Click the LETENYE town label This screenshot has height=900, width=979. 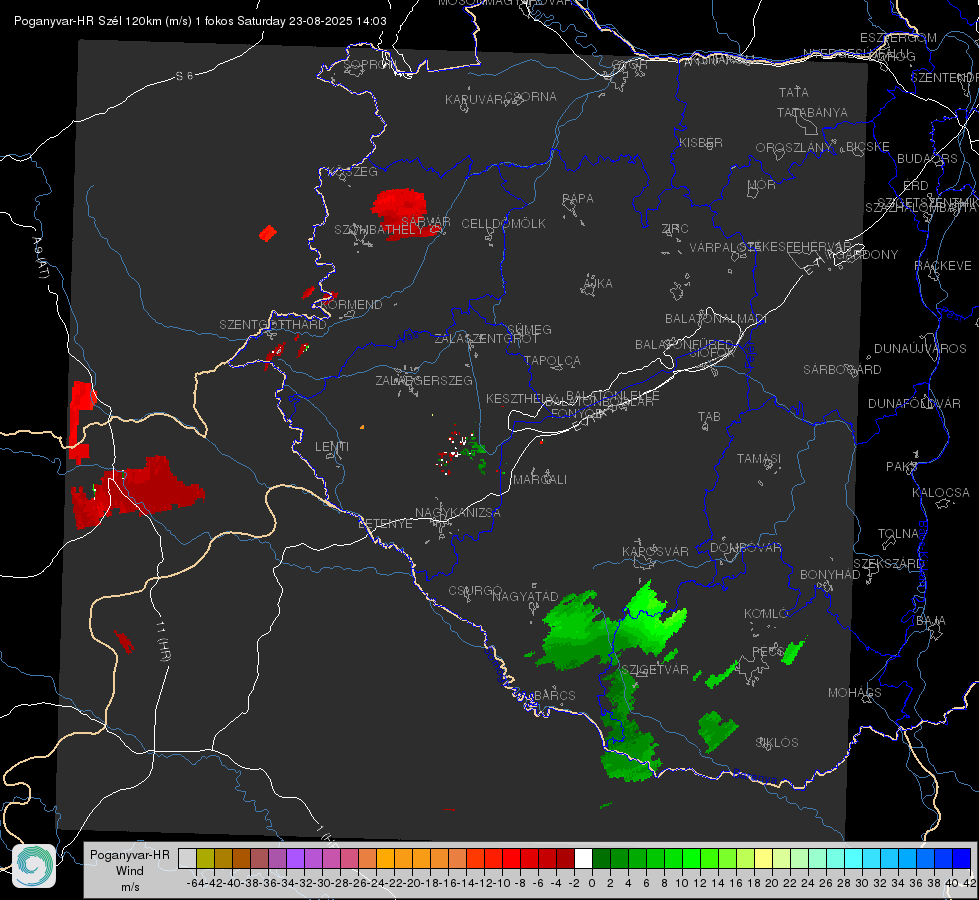pos(385,523)
